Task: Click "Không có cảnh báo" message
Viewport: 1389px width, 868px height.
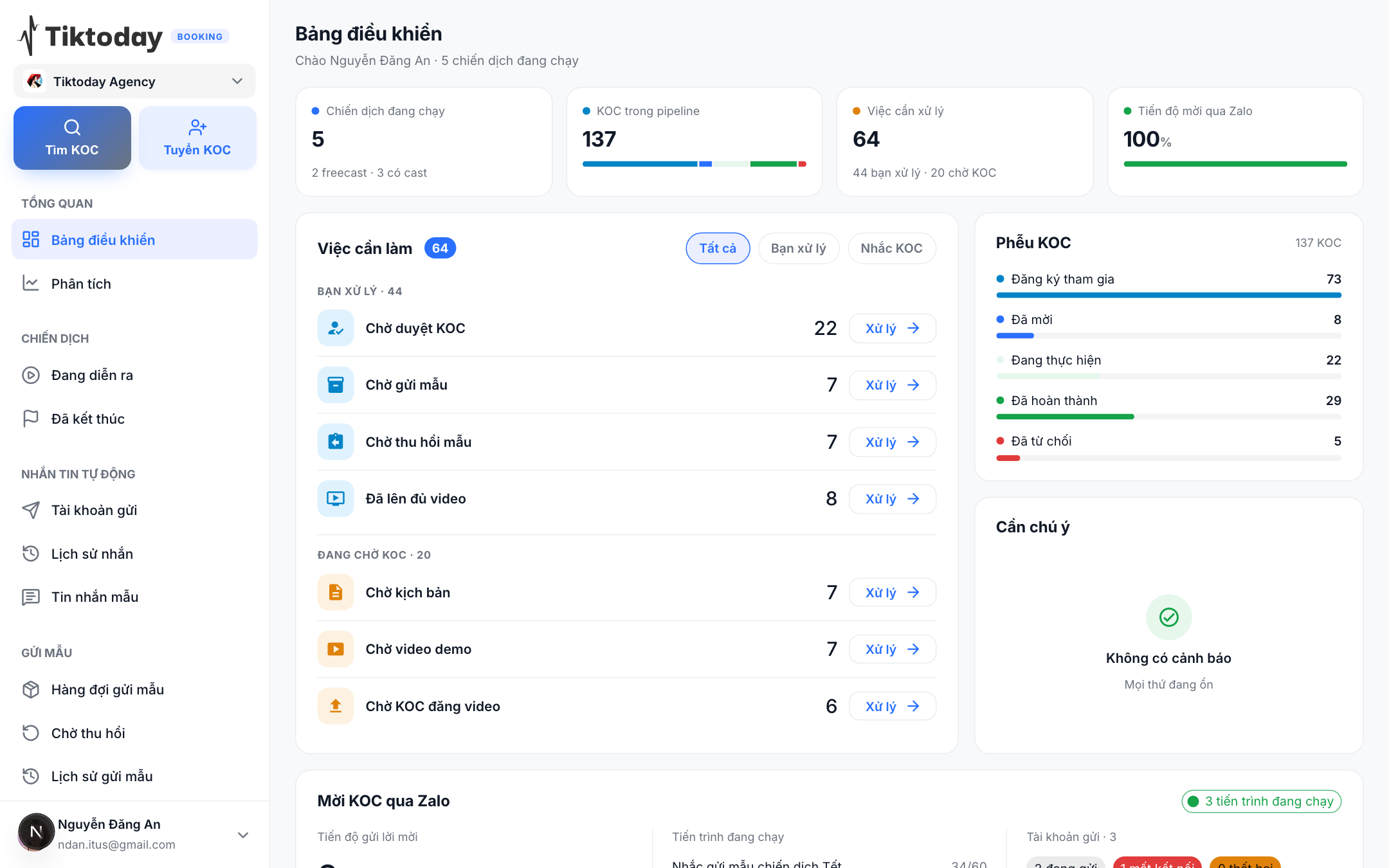Action: [1168, 658]
